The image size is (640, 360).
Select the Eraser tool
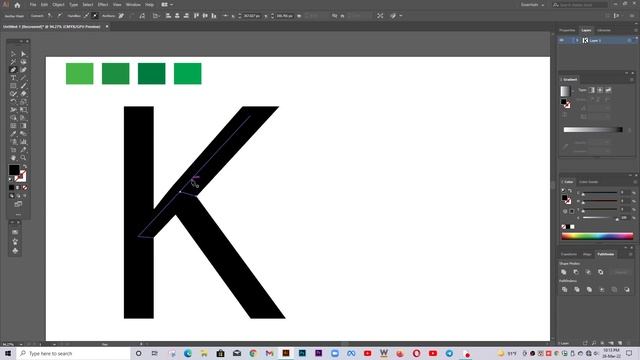pyautogui.click(x=23, y=94)
